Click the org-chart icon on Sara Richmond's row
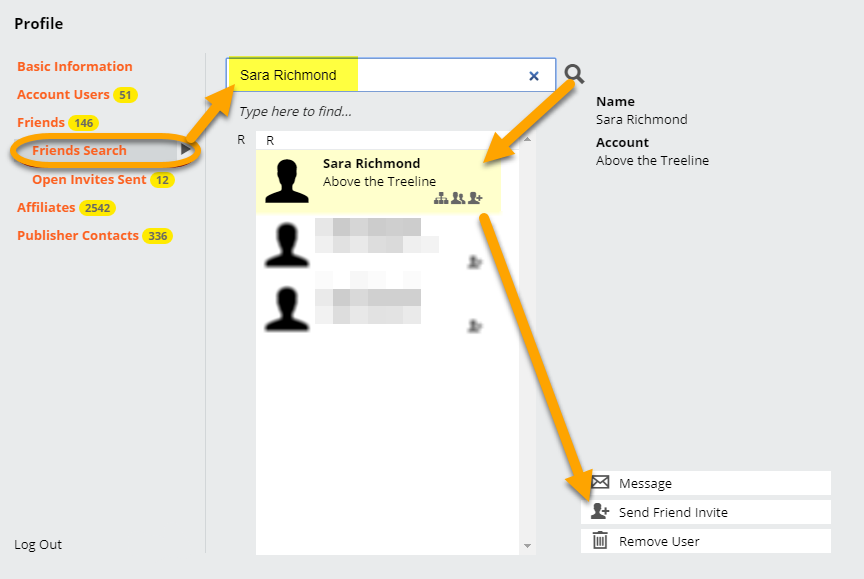 [x=441, y=199]
